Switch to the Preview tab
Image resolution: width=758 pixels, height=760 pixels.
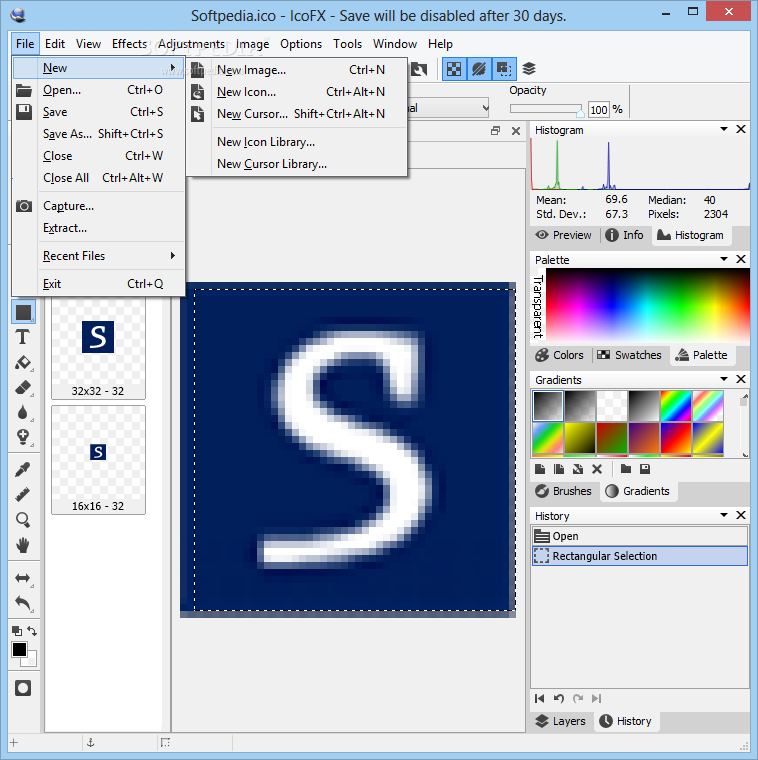(x=564, y=235)
